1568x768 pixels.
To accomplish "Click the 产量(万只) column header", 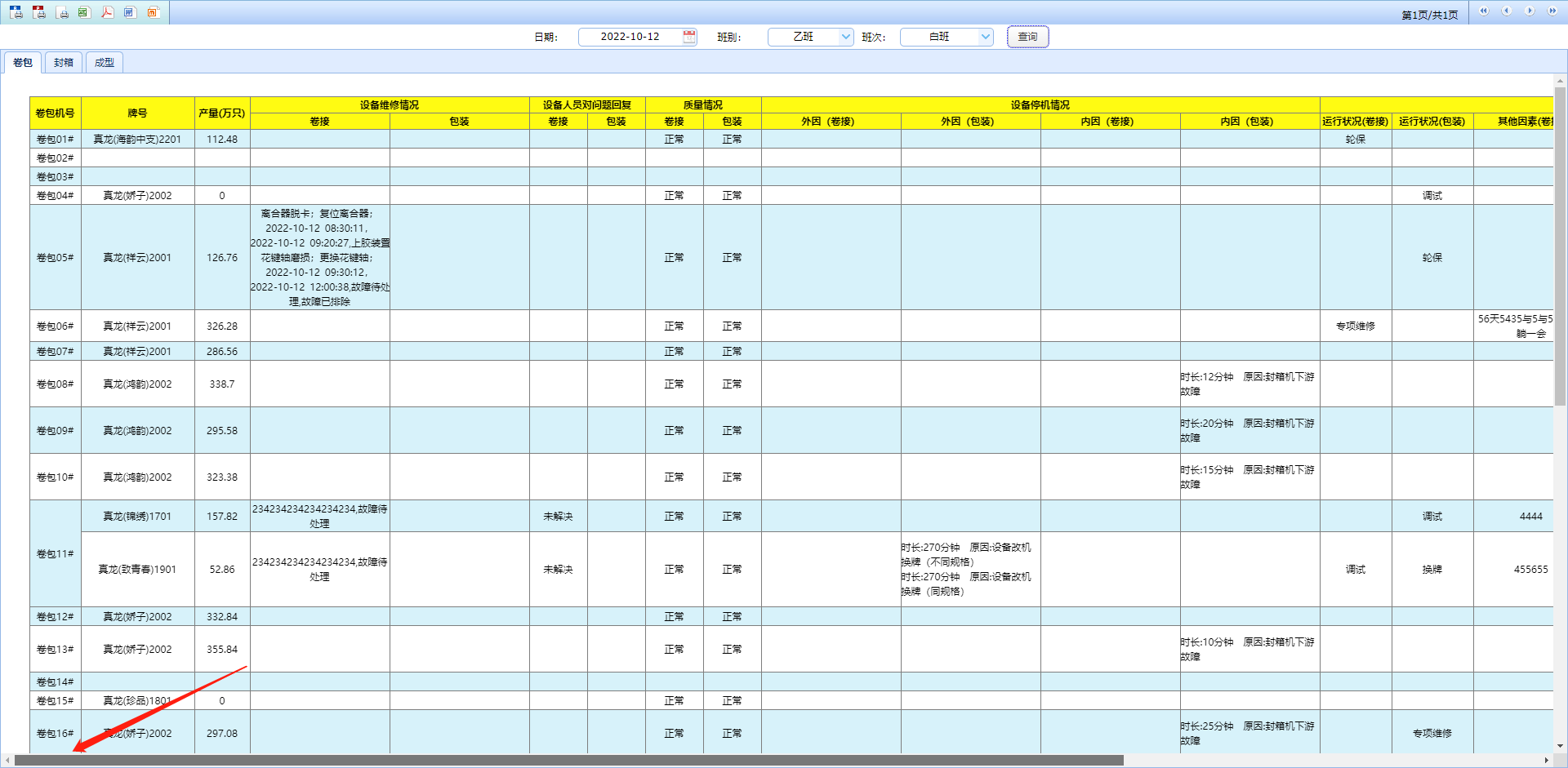I will (222, 113).
